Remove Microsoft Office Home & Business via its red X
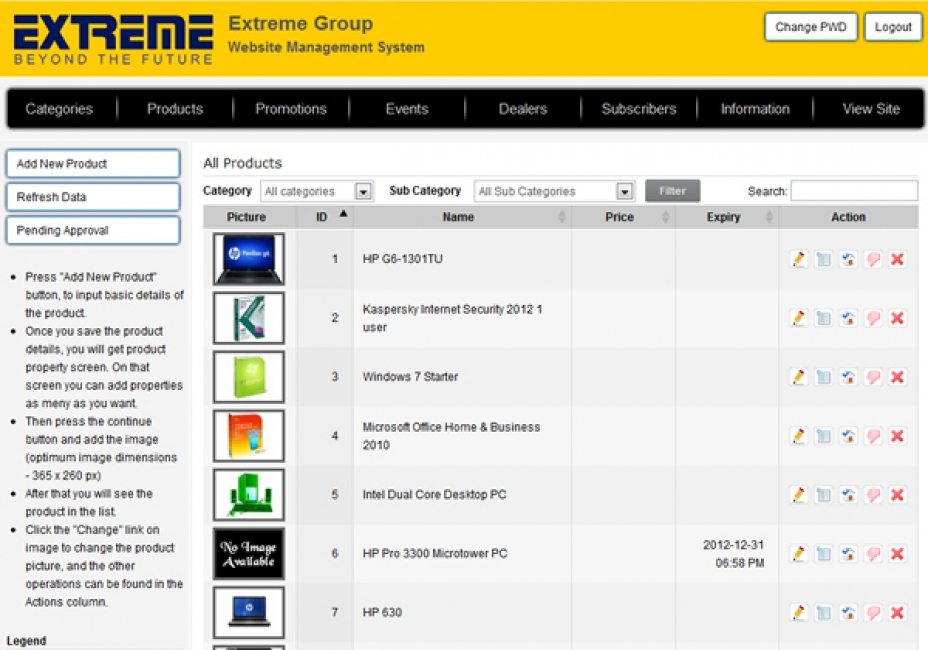The image size is (928, 650). click(897, 436)
